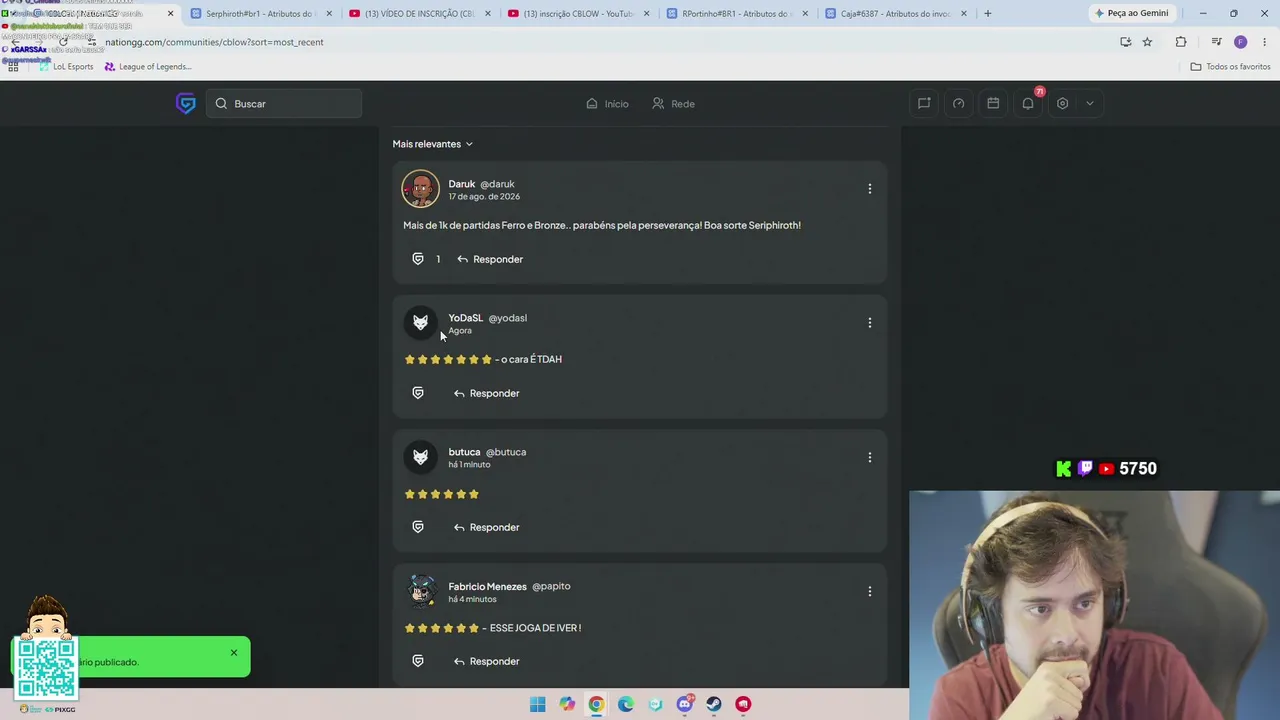Open the browser extensions puzzle icon
The height and width of the screenshot is (720, 1280).
coord(1181,42)
